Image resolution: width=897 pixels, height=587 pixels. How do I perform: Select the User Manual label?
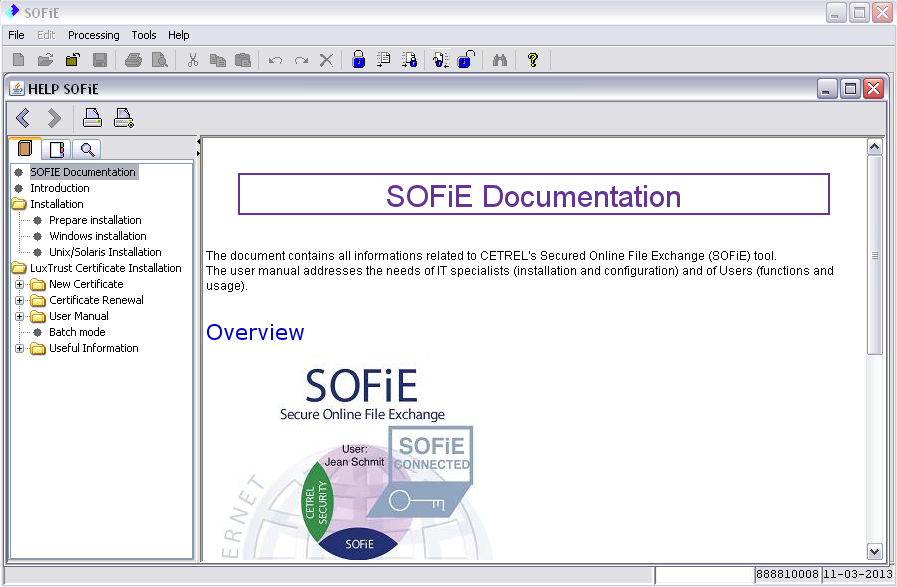(x=79, y=316)
